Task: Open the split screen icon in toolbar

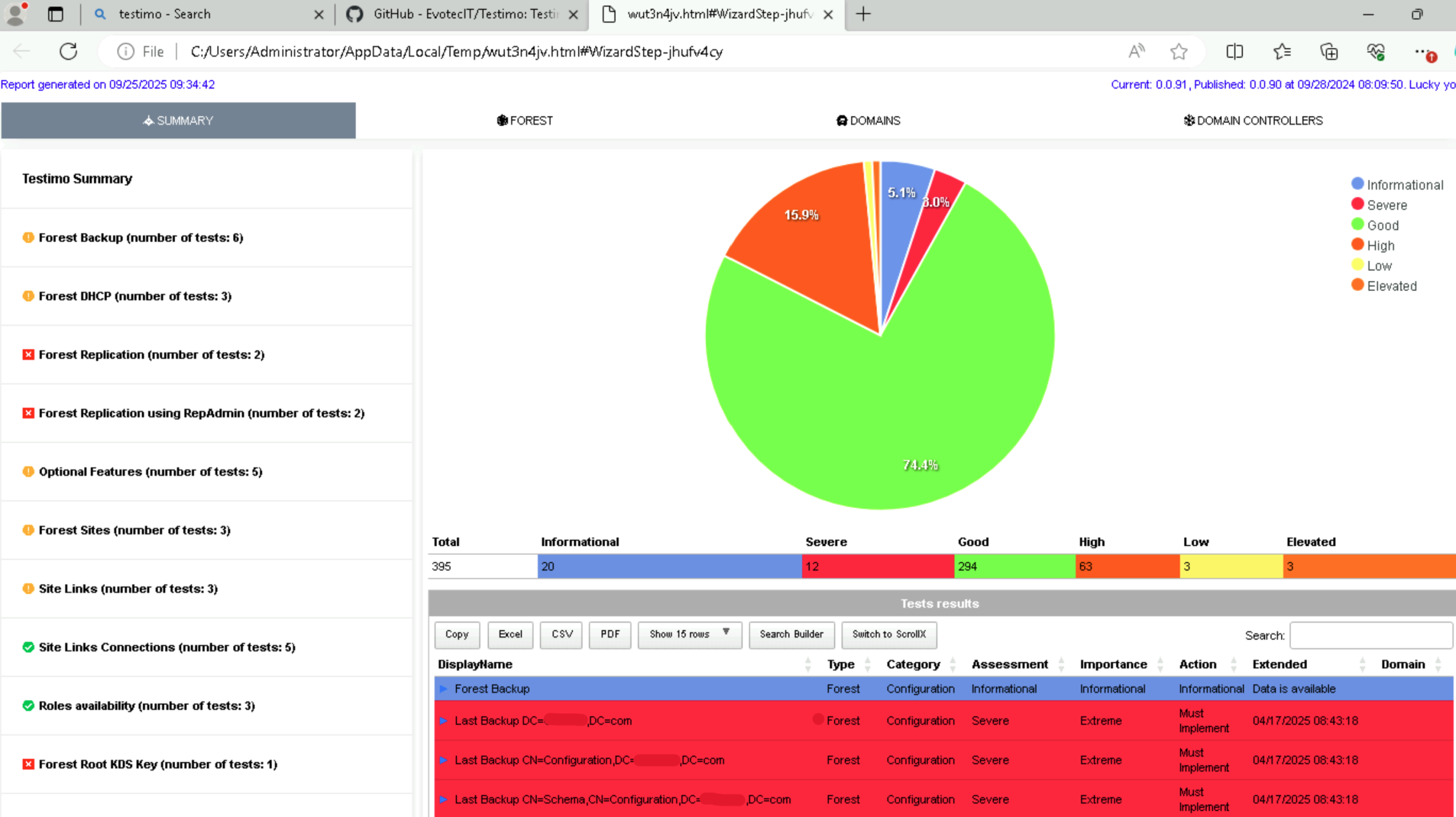Action: point(1234,52)
